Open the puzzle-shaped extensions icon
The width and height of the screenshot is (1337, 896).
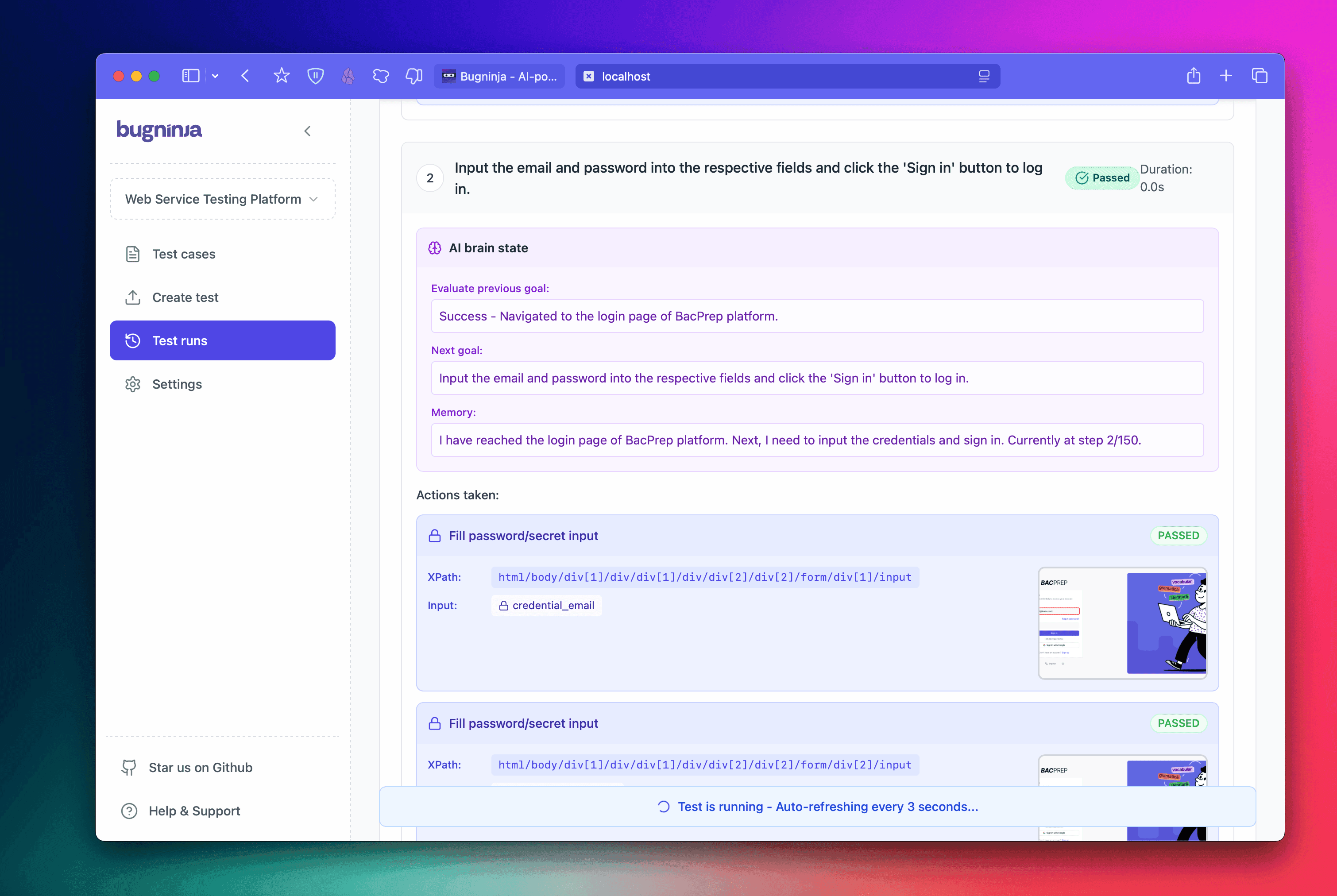pos(381,76)
